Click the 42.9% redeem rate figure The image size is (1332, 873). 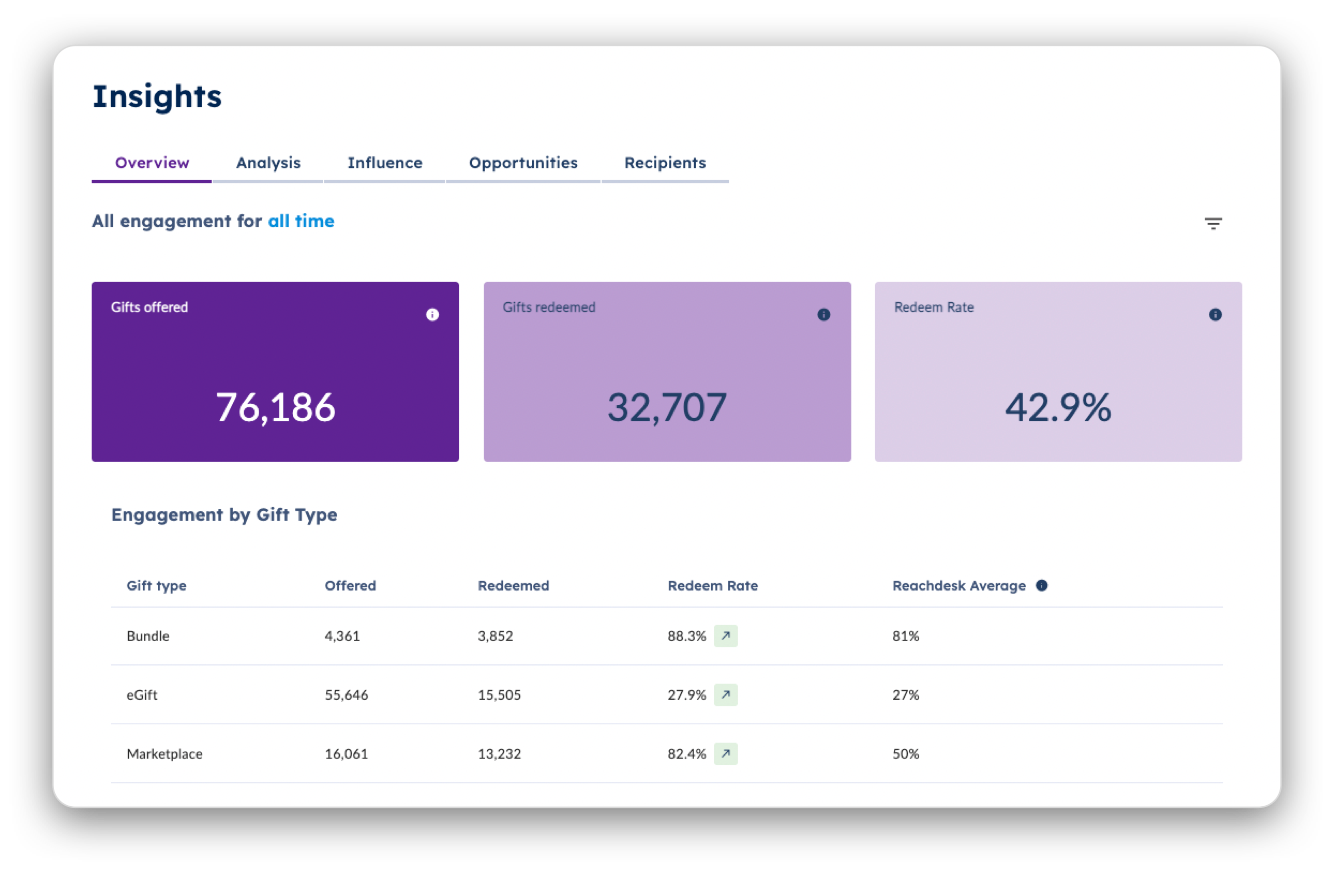(1058, 407)
